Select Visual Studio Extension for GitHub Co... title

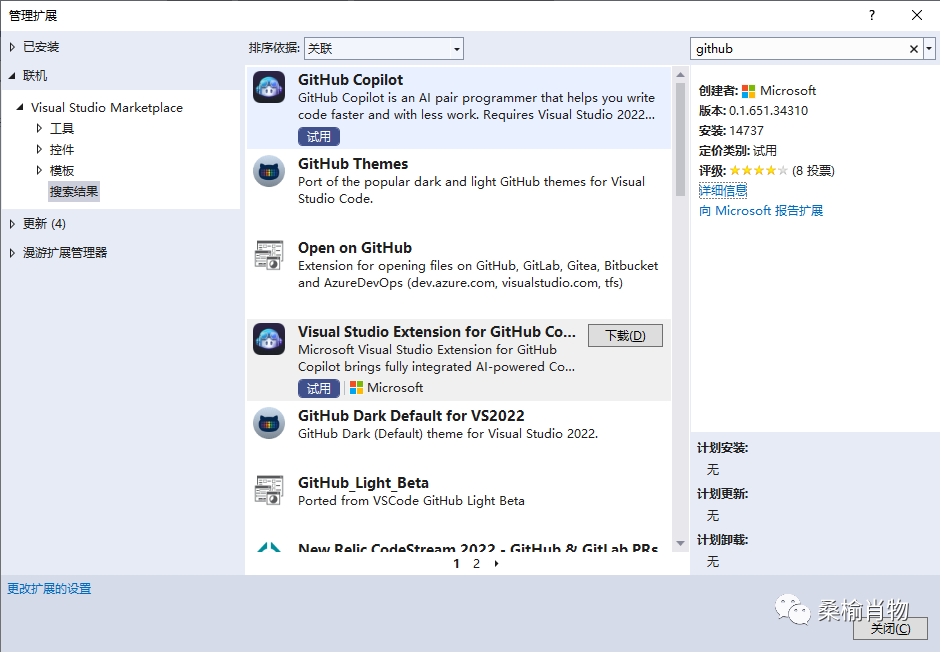[437, 331]
